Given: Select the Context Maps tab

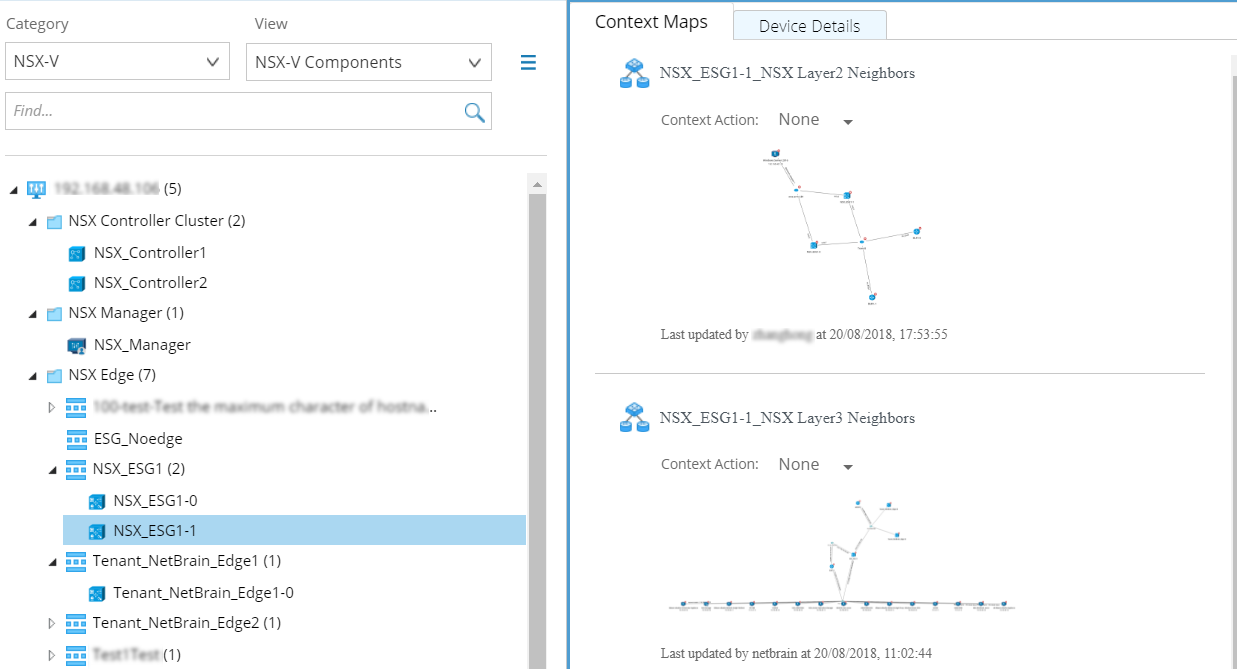Looking at the screenshot, I should pyautogui.click(x=651, y=22).
